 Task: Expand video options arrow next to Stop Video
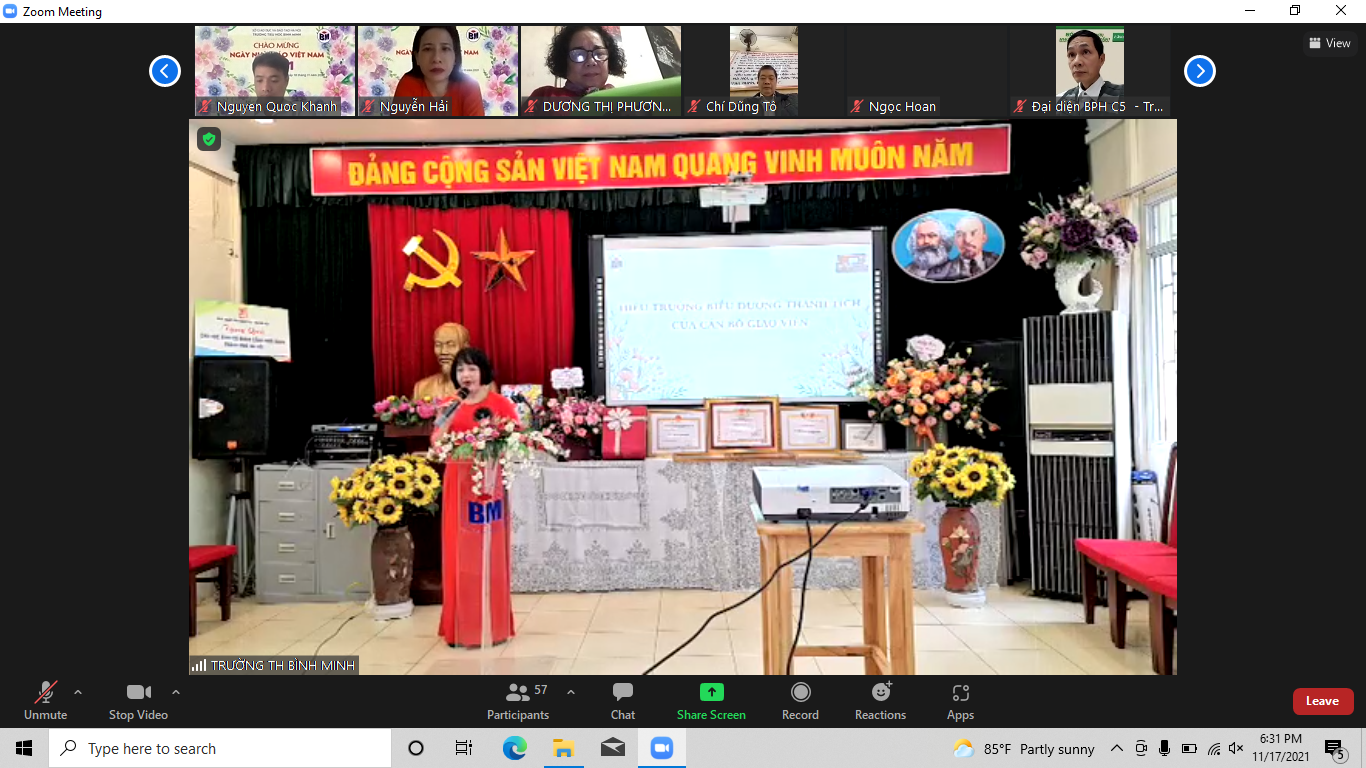tap(176, 692)
